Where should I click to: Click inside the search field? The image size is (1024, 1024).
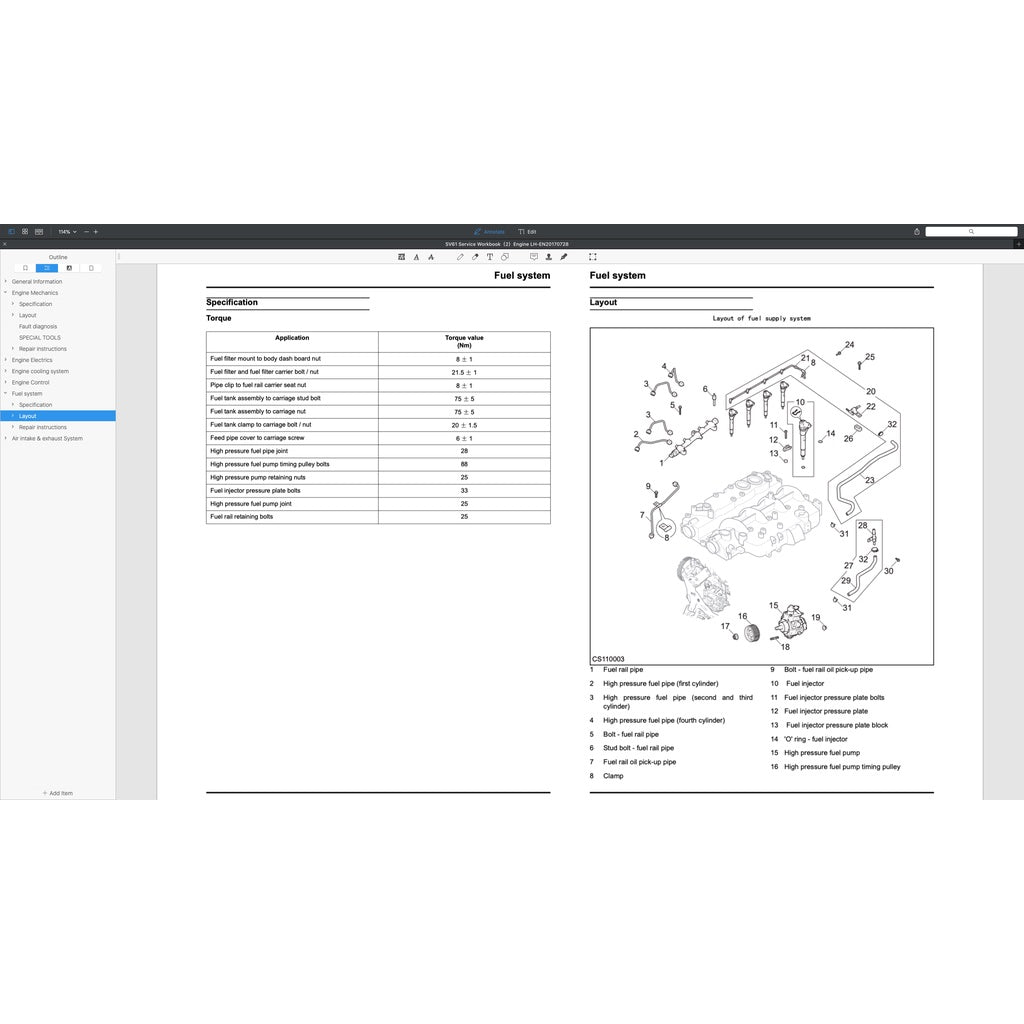click(x=972, y=231)
